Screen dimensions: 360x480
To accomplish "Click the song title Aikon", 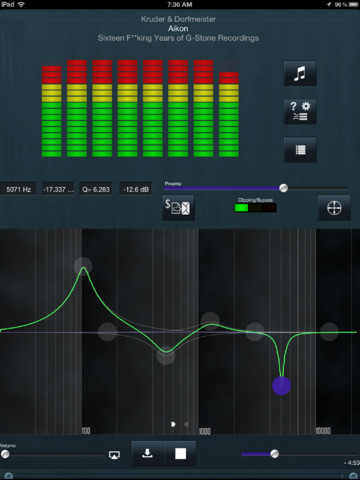I will [178, 29].
